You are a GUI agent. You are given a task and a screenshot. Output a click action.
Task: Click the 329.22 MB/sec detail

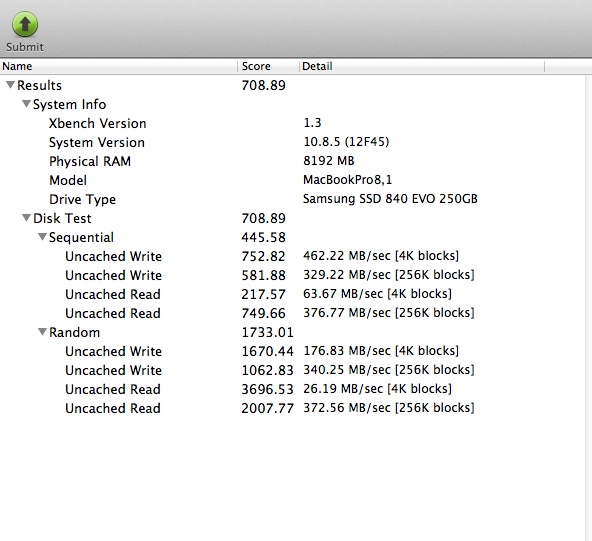[x=389, y=274]
